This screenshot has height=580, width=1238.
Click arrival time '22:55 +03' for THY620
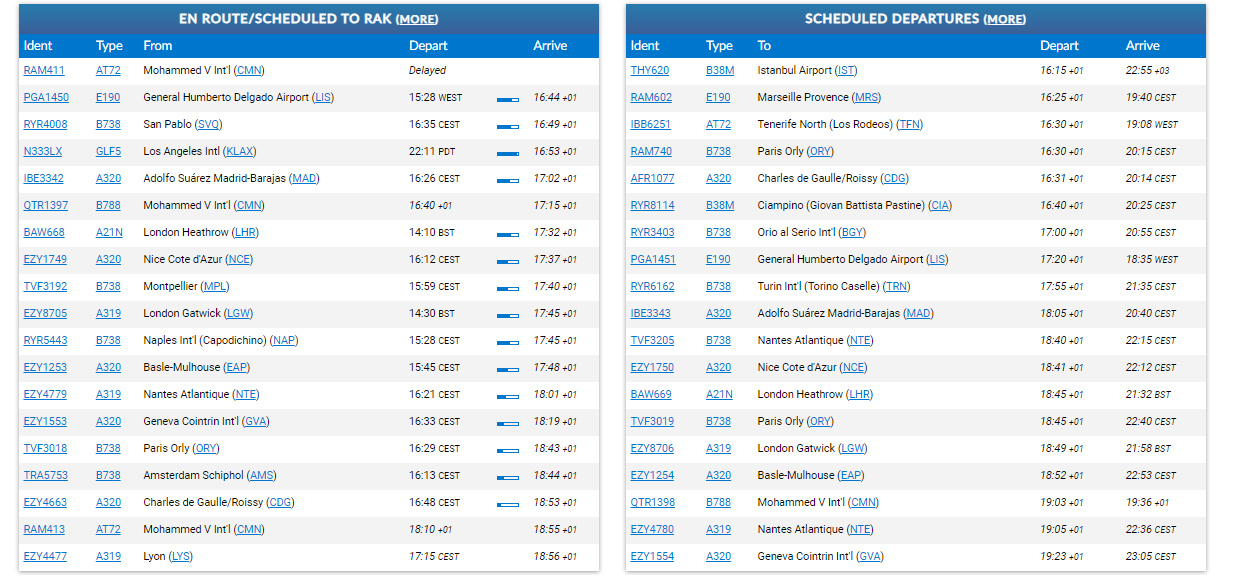click(x=1148, y=71)
